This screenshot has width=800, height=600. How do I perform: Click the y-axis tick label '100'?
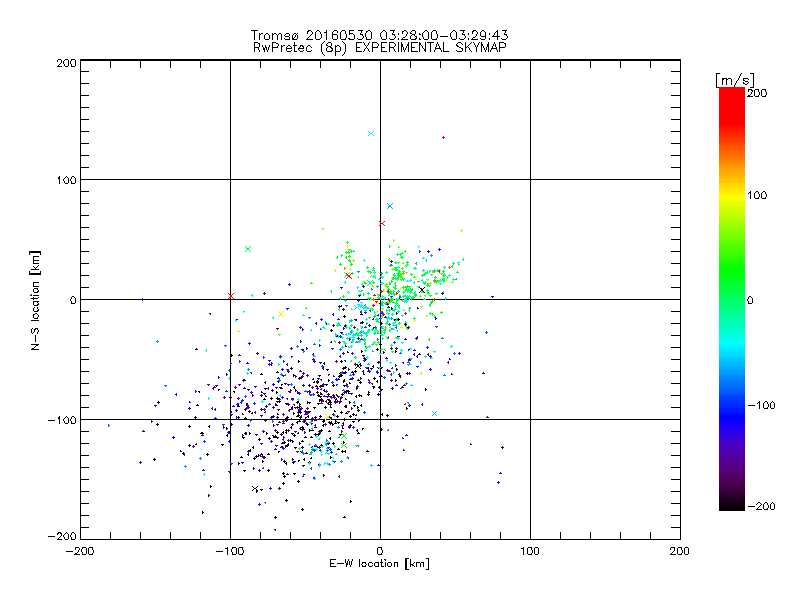[66, 180]
